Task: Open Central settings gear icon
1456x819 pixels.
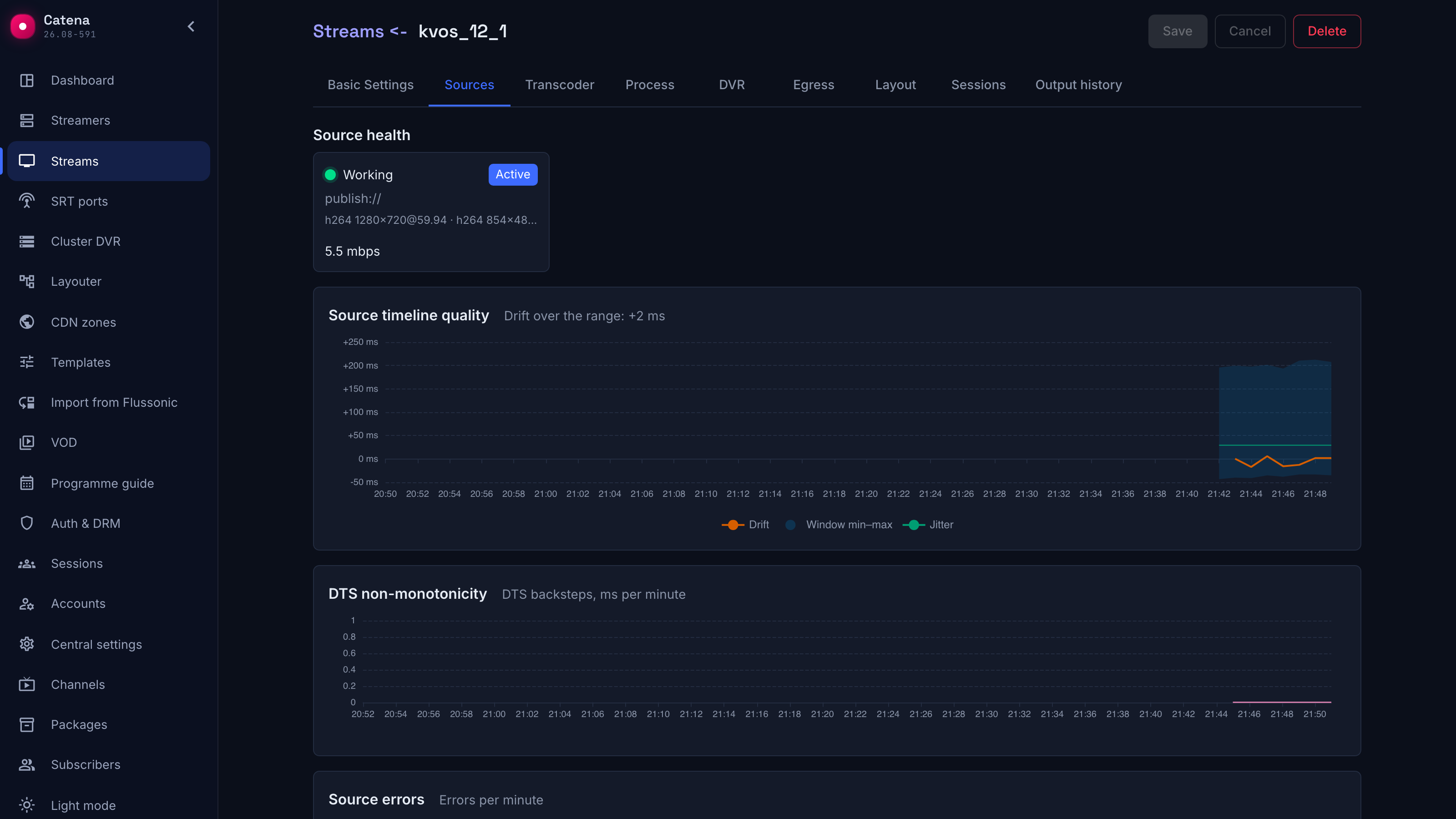Action: [x=26, y=644]
